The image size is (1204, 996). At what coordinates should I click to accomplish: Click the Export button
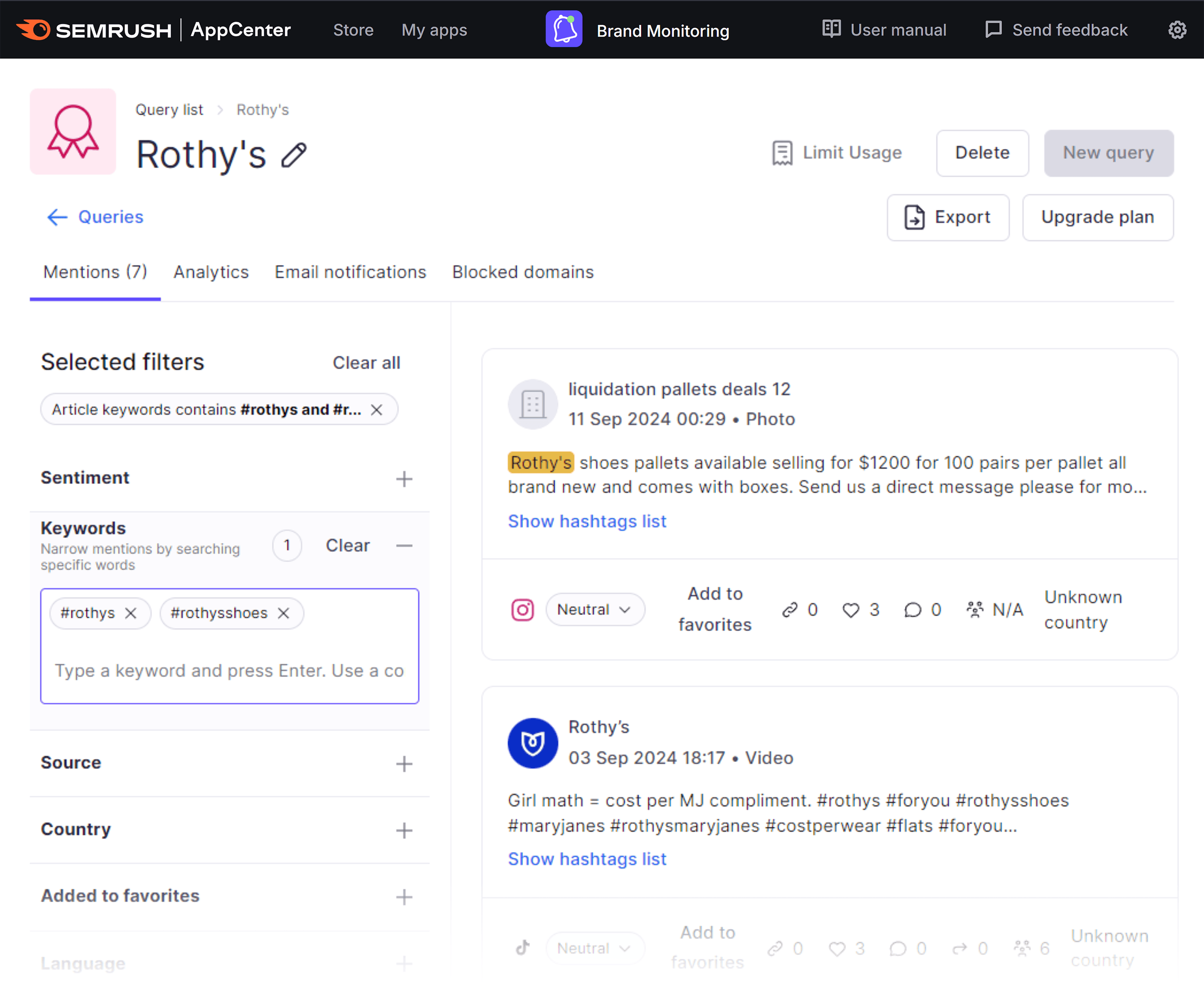pyautogui.click(x=948, y=217)
